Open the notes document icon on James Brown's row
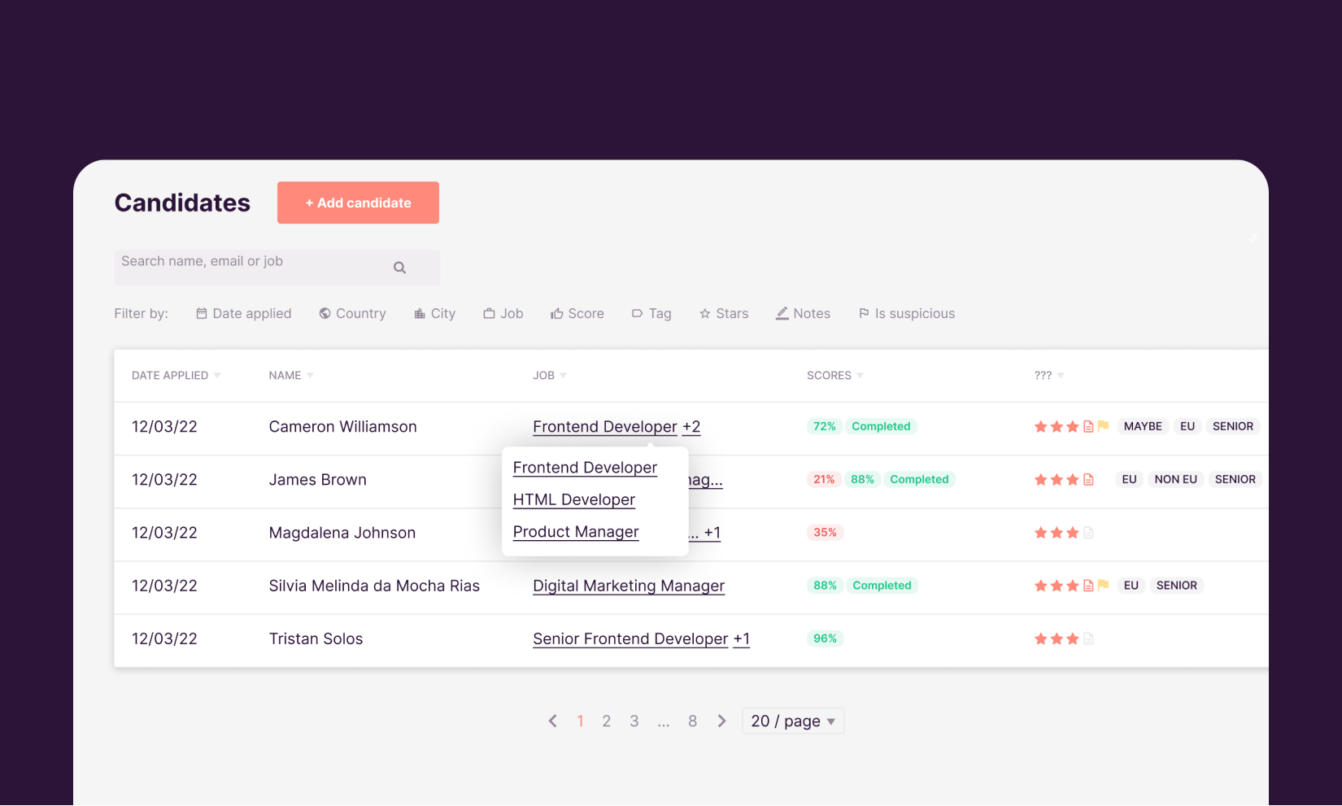The width and height of the screenshot is (1342, 806). (1088, 479)
